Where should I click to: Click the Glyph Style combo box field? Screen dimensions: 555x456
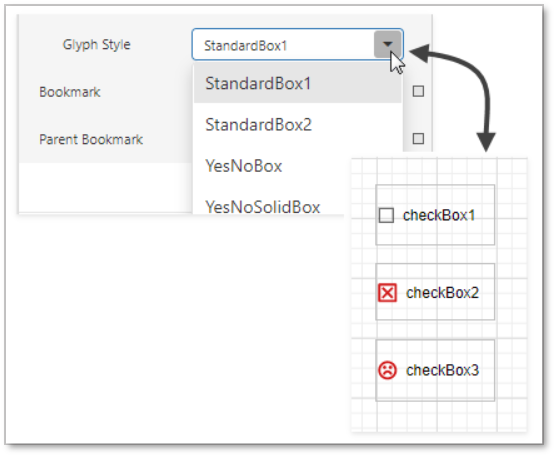pyautogui.click(x=297, y=45)
